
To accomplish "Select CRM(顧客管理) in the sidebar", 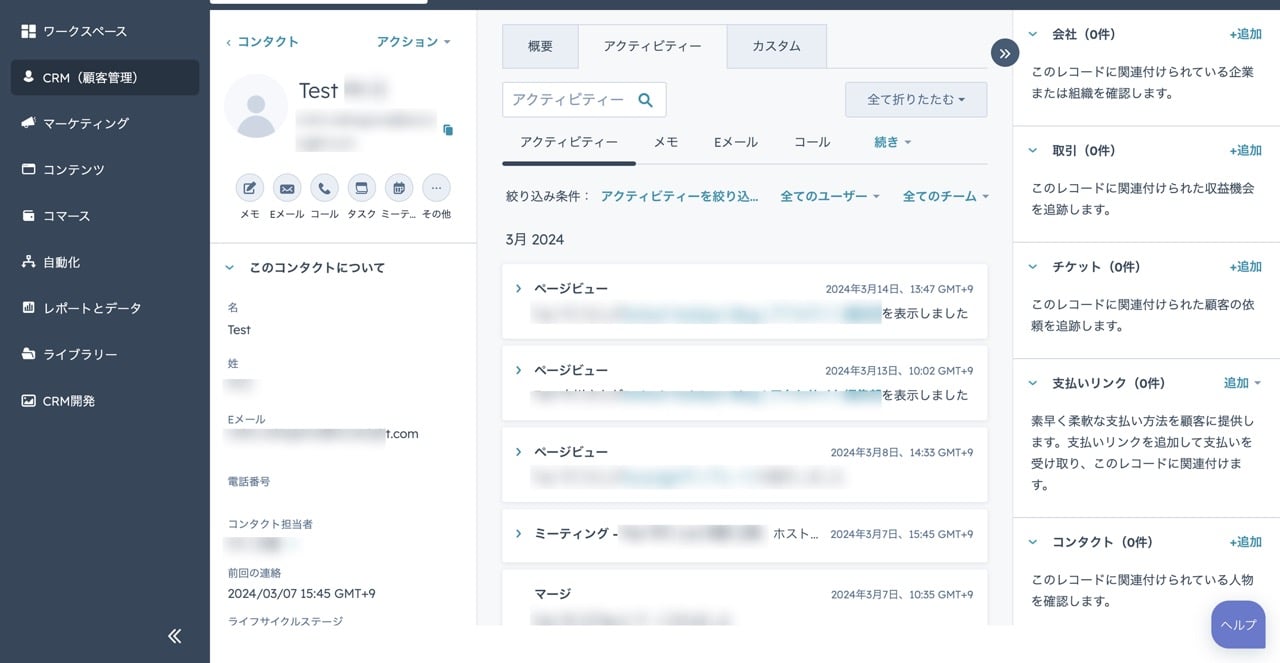I will point(104,77).
